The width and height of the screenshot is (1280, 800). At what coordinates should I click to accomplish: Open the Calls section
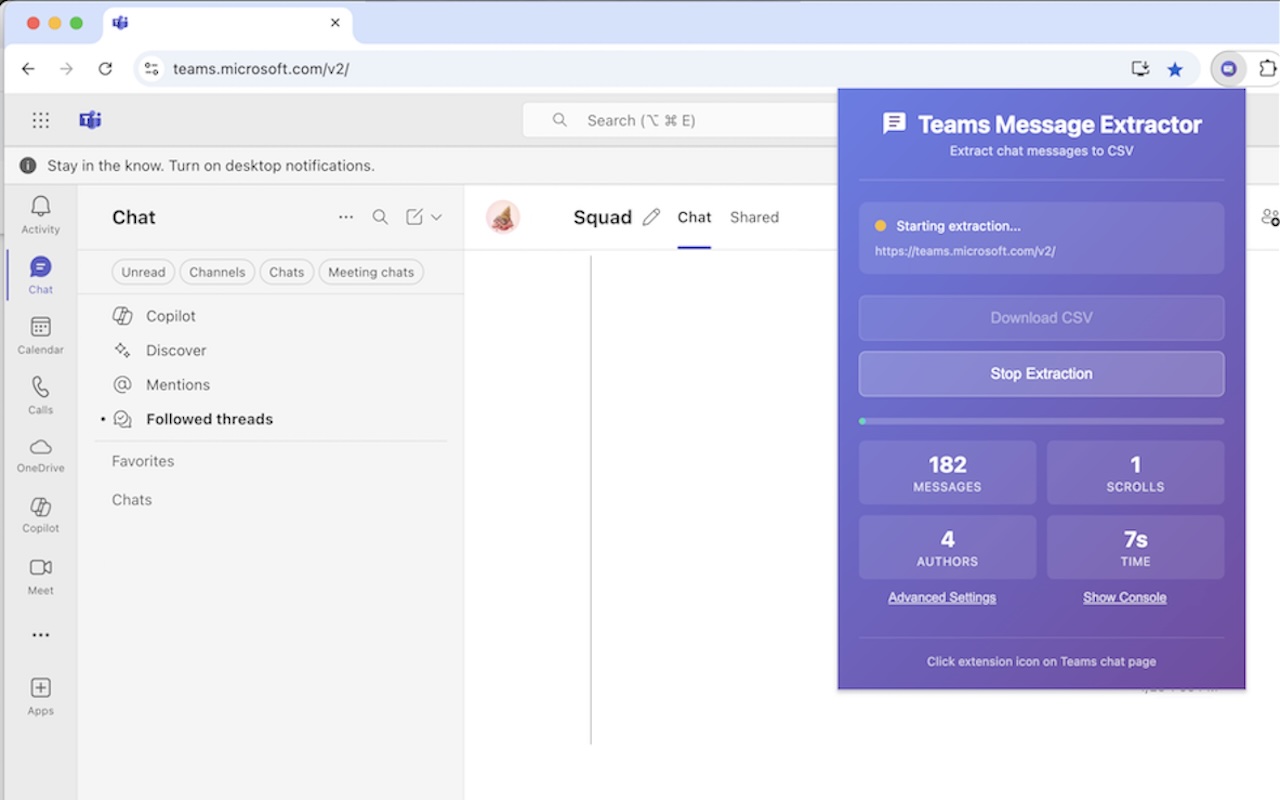point(40,394)
